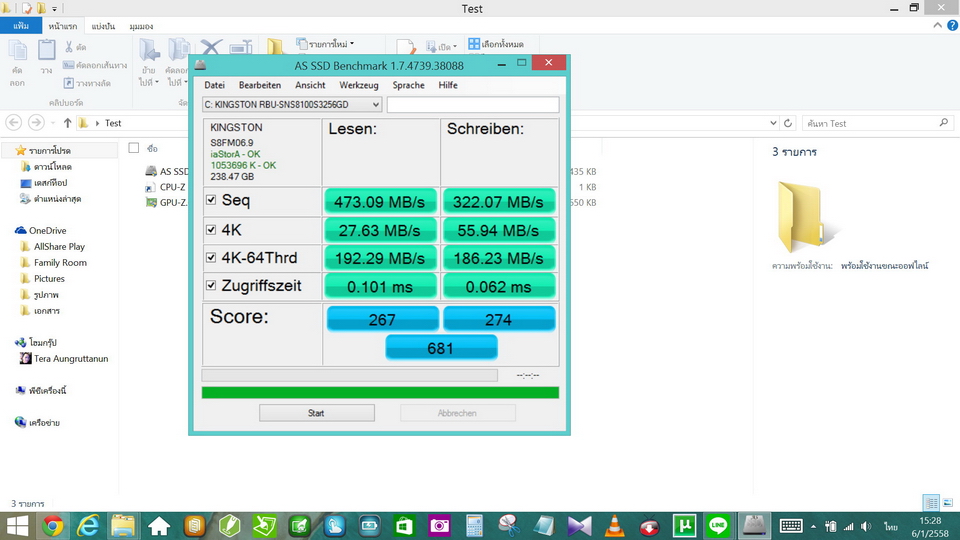
Task: Click the Delete X icon in the Explorer ribbon
Action: point(211,47)
